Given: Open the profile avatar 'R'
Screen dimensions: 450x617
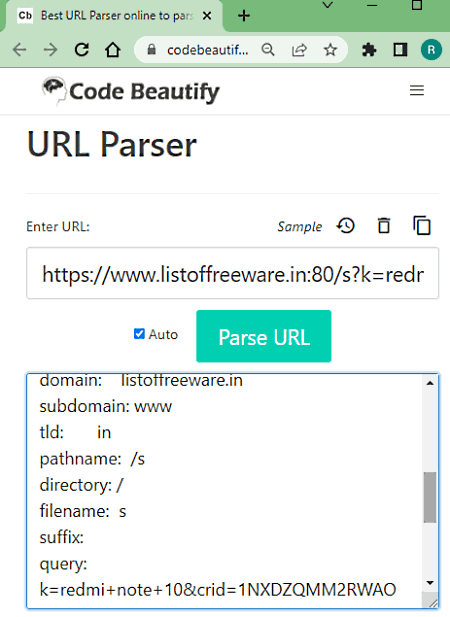Looking at the screenshot, I should pos(431,50).
